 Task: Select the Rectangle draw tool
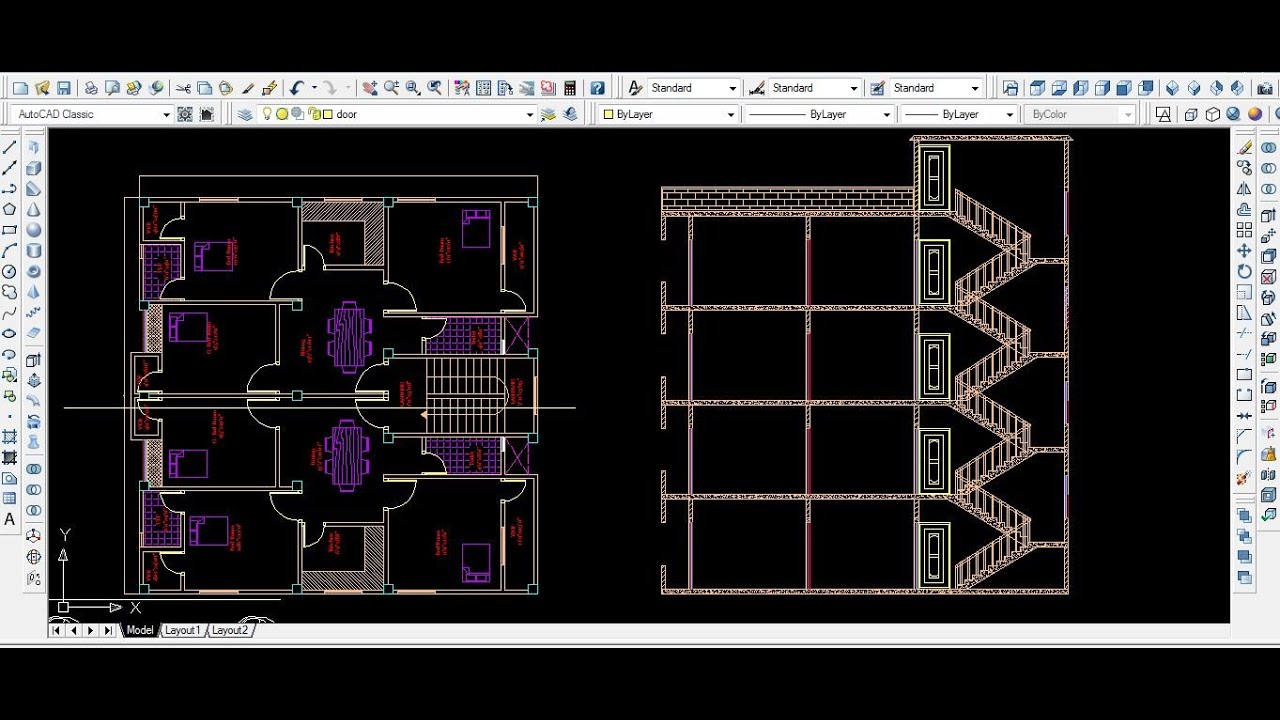pos(10,230)
